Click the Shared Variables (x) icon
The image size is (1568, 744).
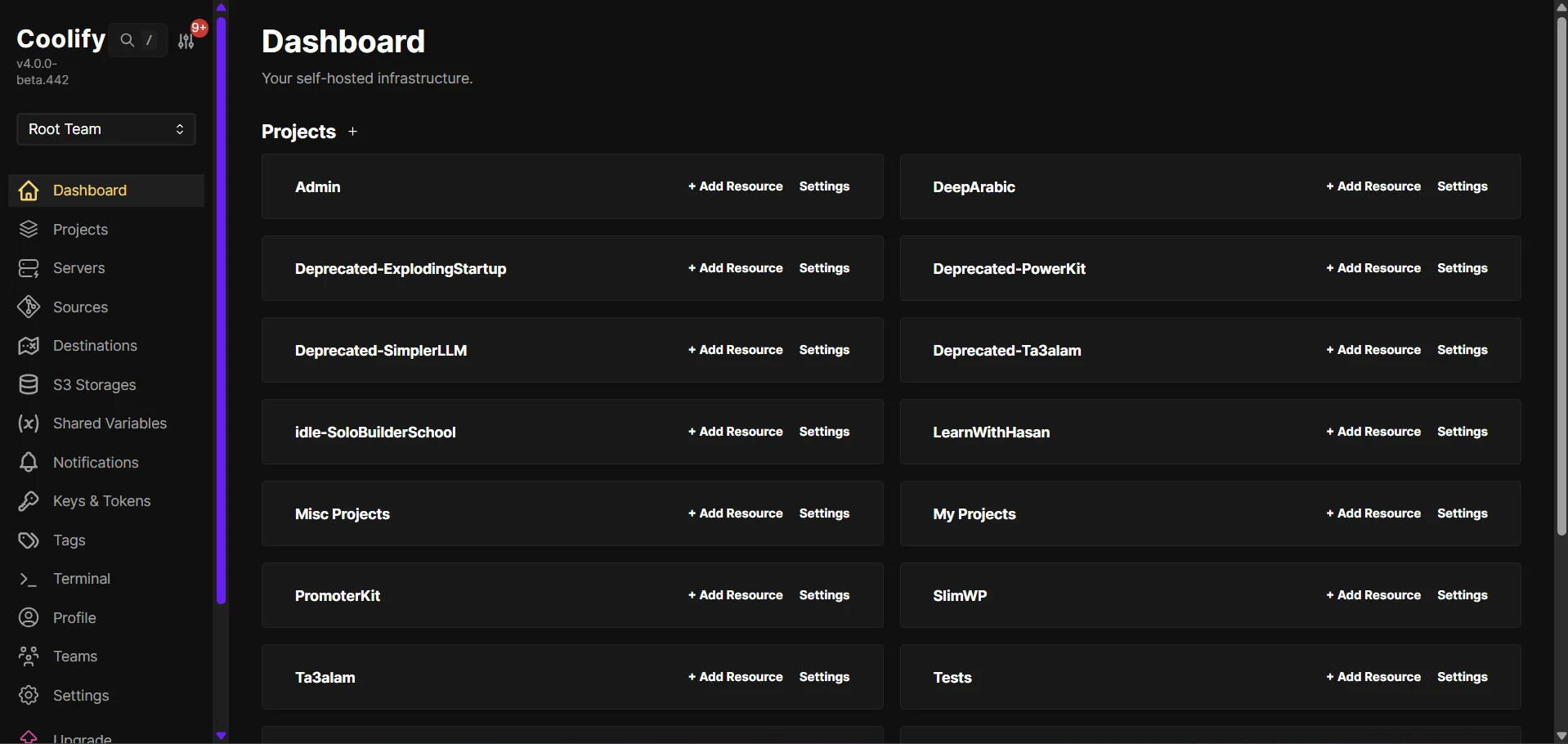[x=29, y=424]
